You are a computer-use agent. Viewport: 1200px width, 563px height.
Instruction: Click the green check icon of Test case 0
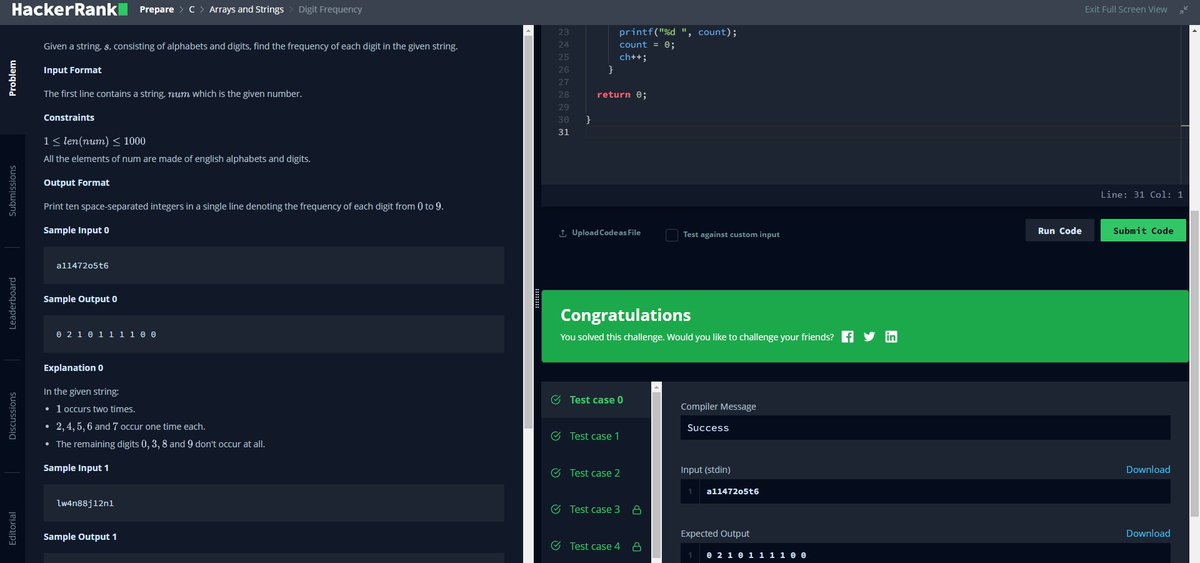coord(556,400)
